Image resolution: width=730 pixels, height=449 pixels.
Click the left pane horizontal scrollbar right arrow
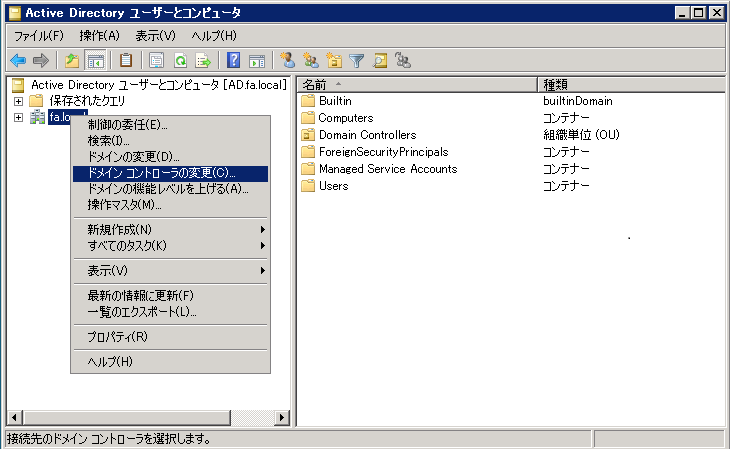point(282,418)
